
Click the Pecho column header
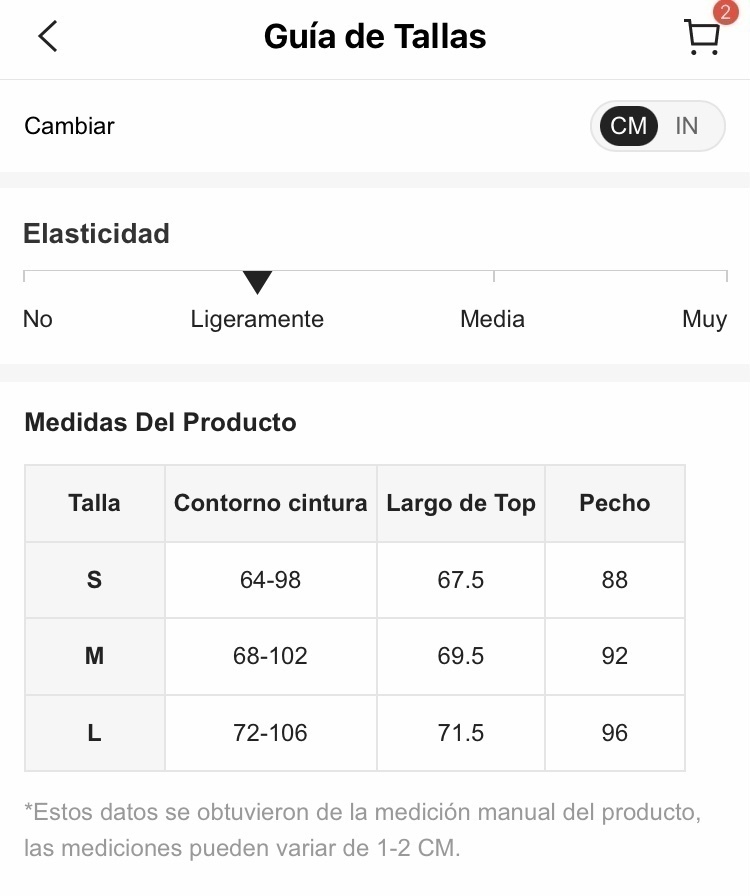[x=615, y=503]
